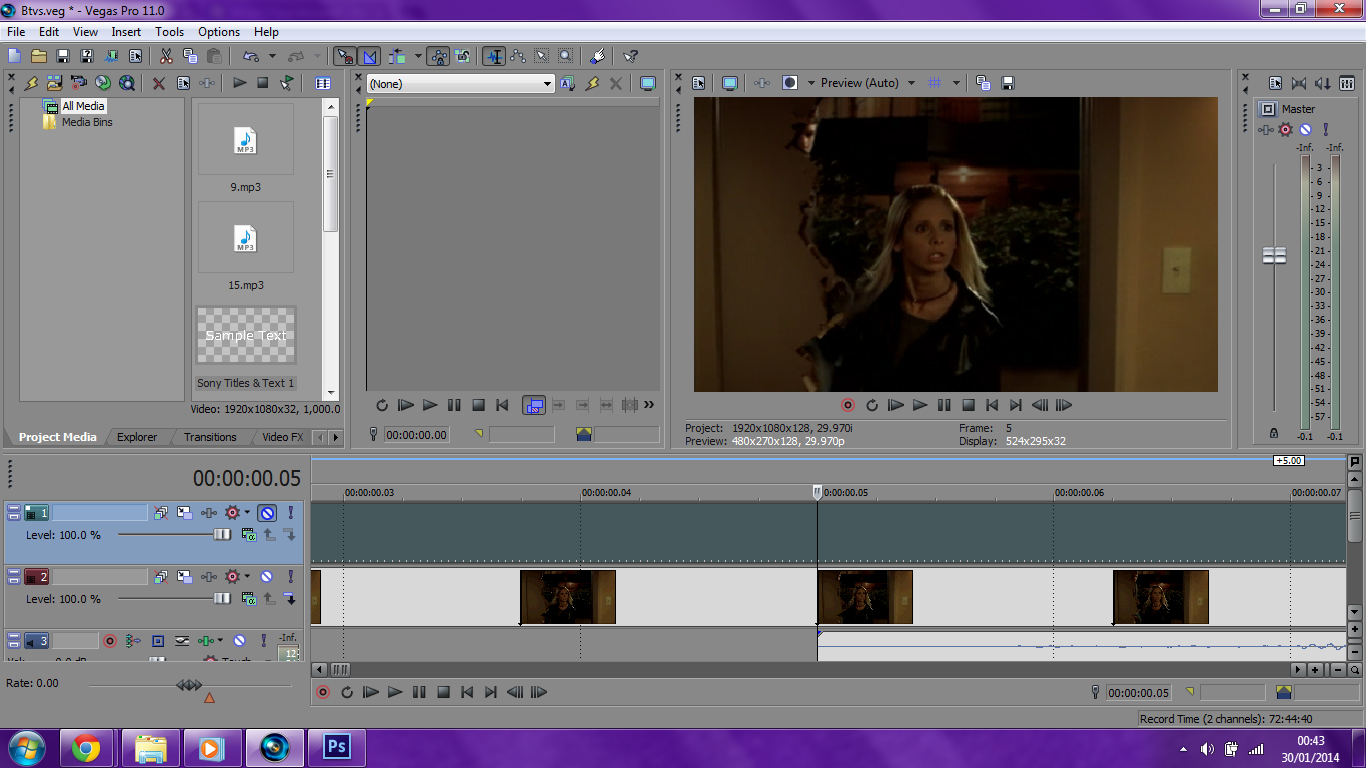Zoom in timeline with plus button

tap(1315, 670)
